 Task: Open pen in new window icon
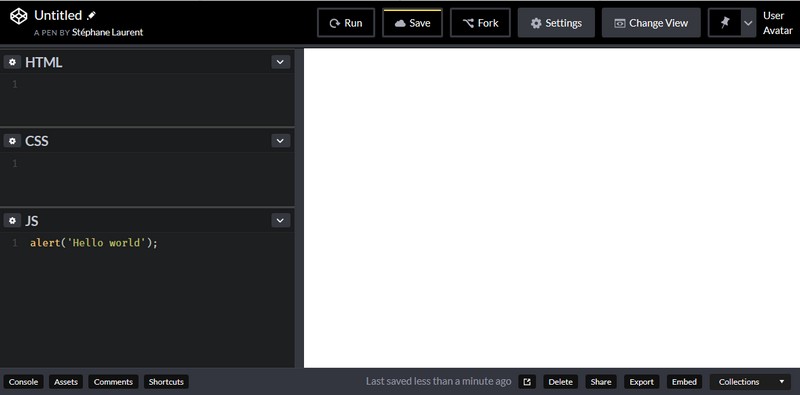pyautogui.click(x=527, y=382)
